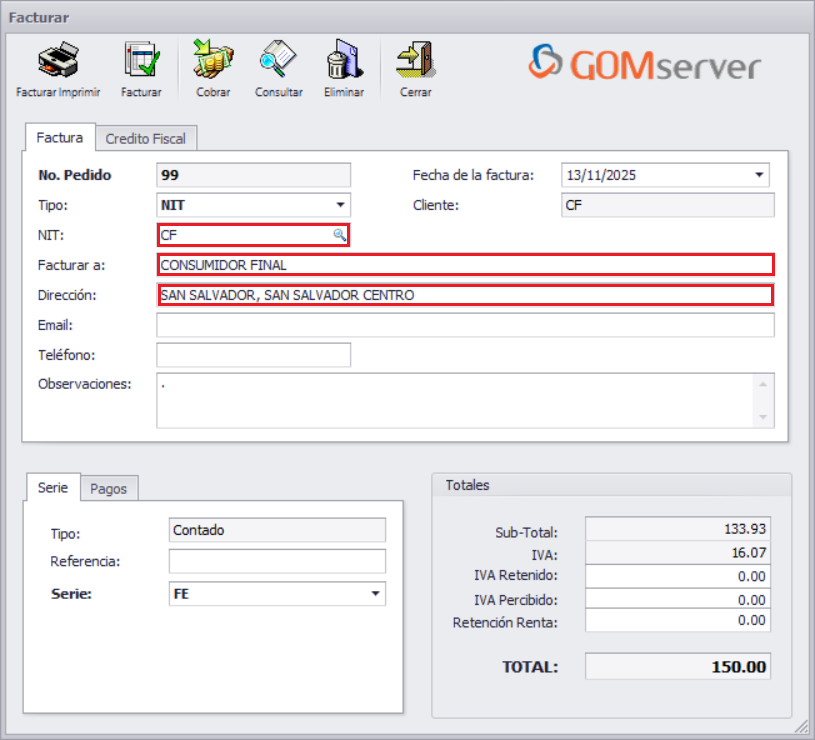This screenshot has height=740, width=815.
Task: Select the Factura tab
Action: point(59,138)
